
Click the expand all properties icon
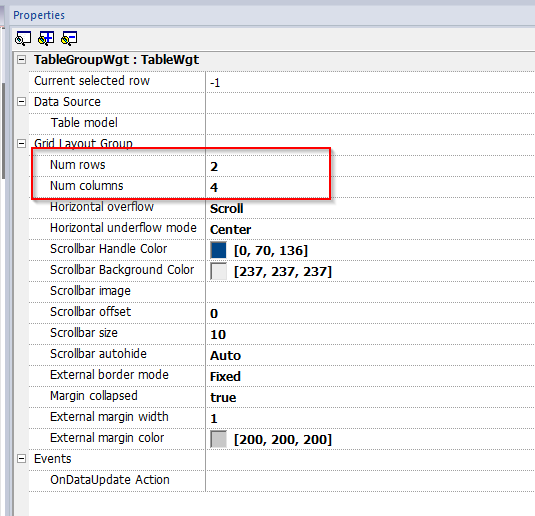46,38
